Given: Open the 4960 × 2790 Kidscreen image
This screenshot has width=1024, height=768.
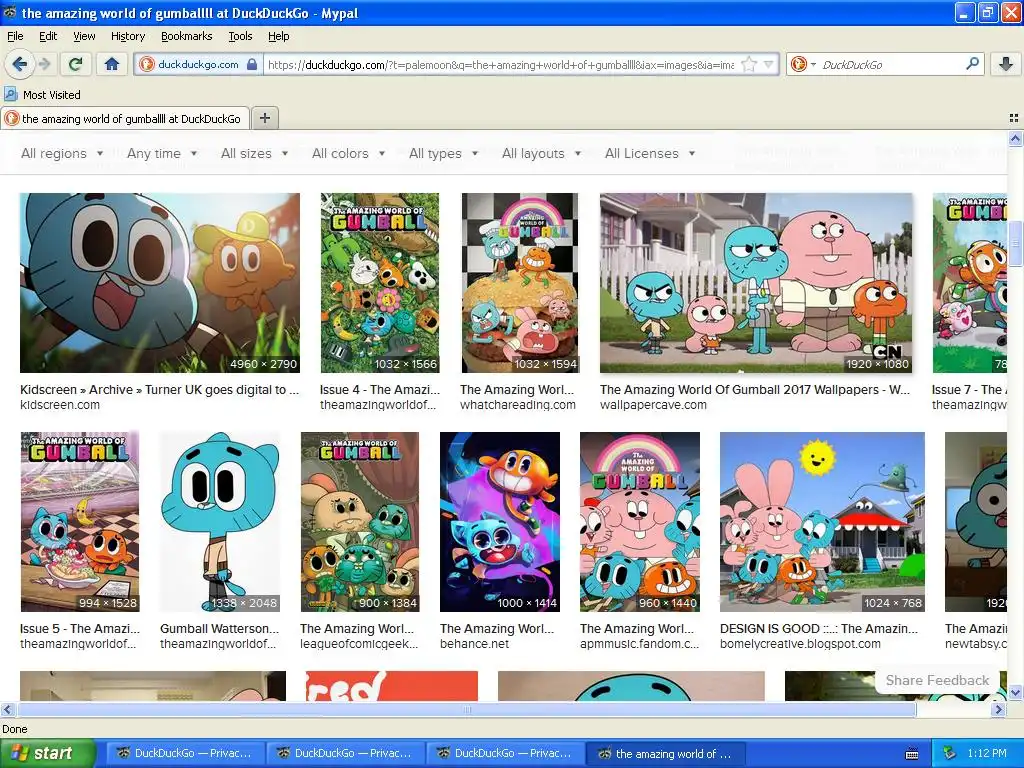Looking at the screenshot, I should 160,283.
